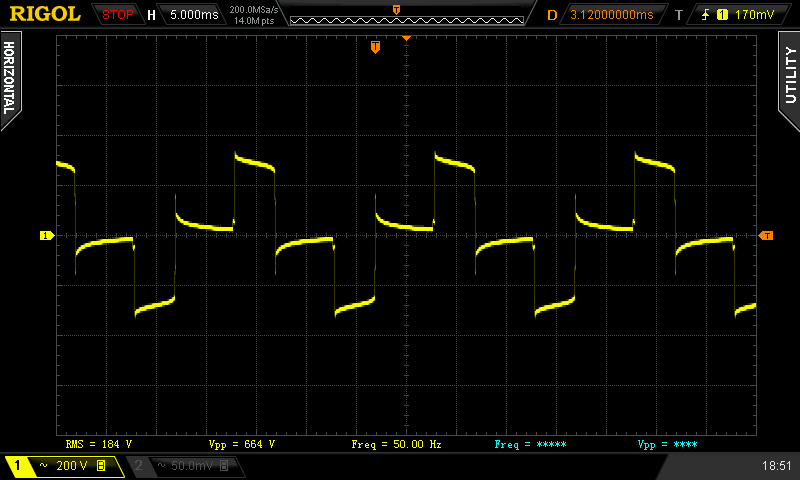800x480 pixels.
Task: Click the RMS = 184 V measurement
Action: pyautogui.click(x=99, y=443)
